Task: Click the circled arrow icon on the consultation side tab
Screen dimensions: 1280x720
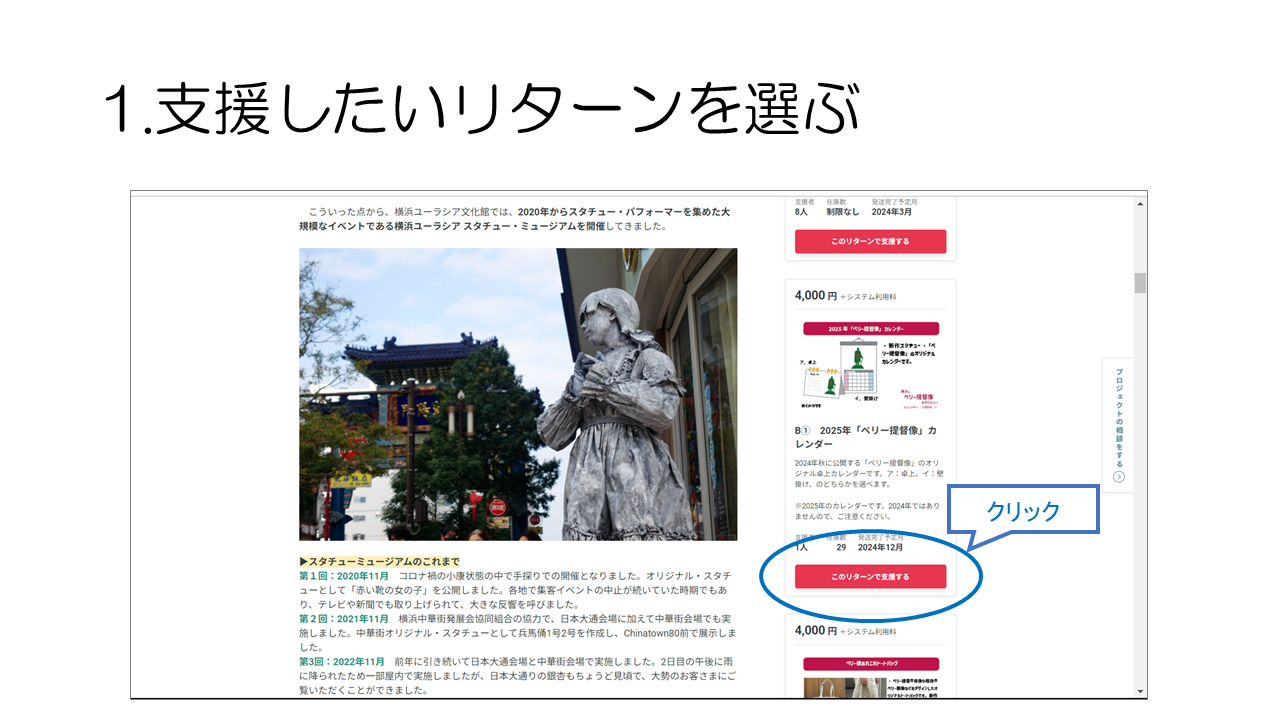Action: [1119, 477]
